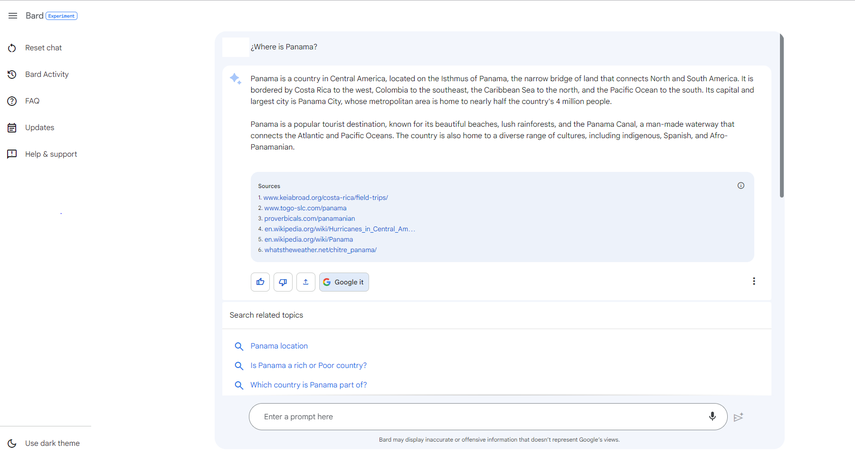Open Bard Activity from sidebar
Screen dimensions: 855x453
point(46,75)
